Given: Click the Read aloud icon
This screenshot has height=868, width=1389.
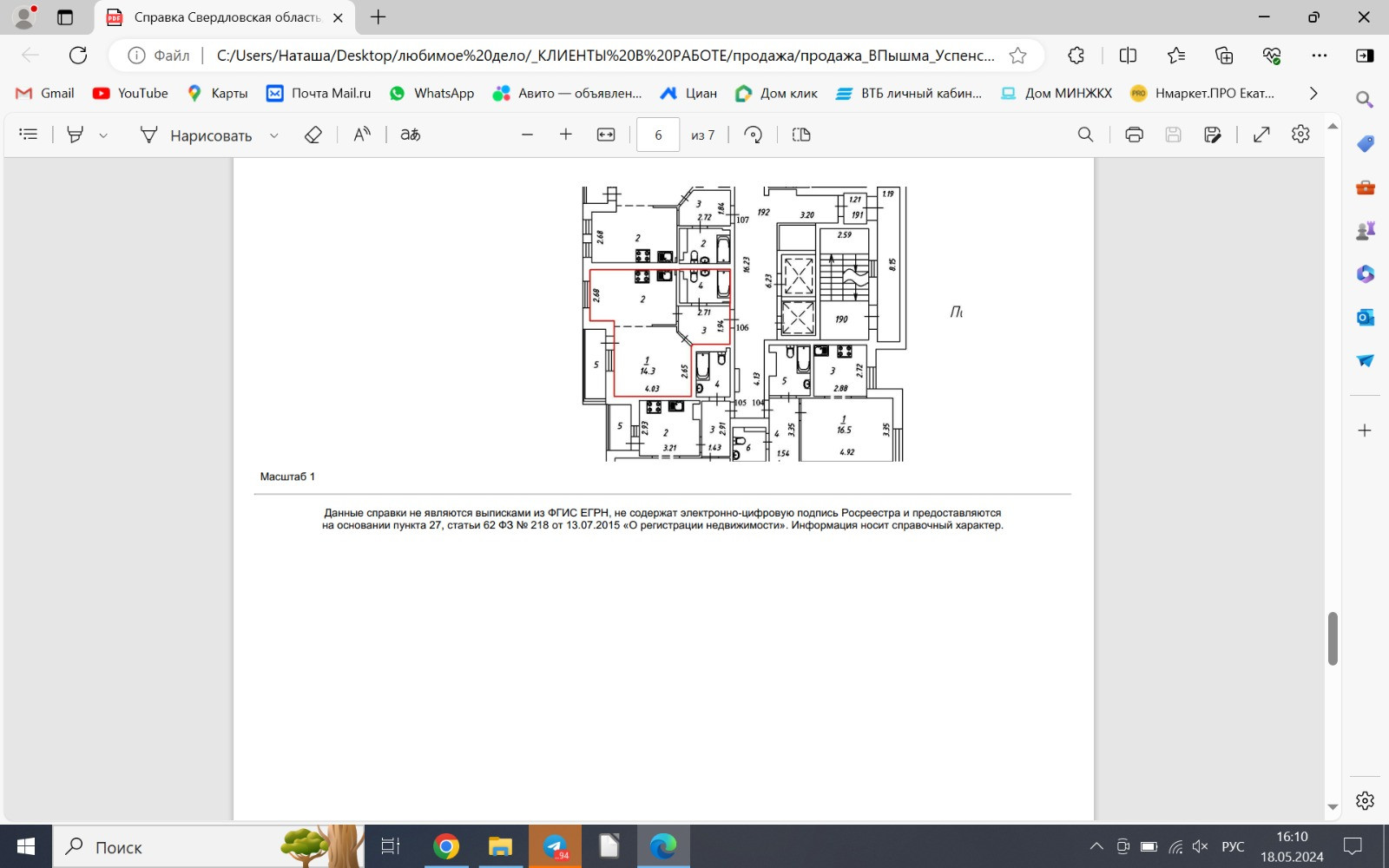Looking at the screenshot, I should click(x=362, y=135).
